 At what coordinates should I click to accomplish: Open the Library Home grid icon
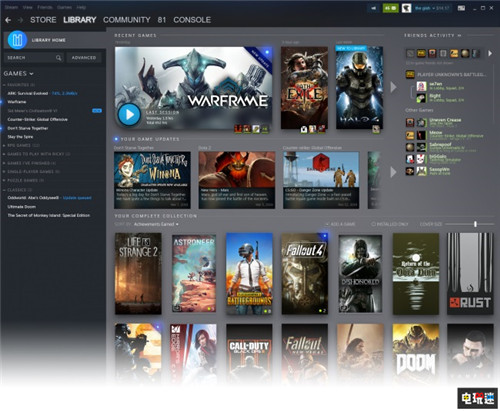[17, 40]
